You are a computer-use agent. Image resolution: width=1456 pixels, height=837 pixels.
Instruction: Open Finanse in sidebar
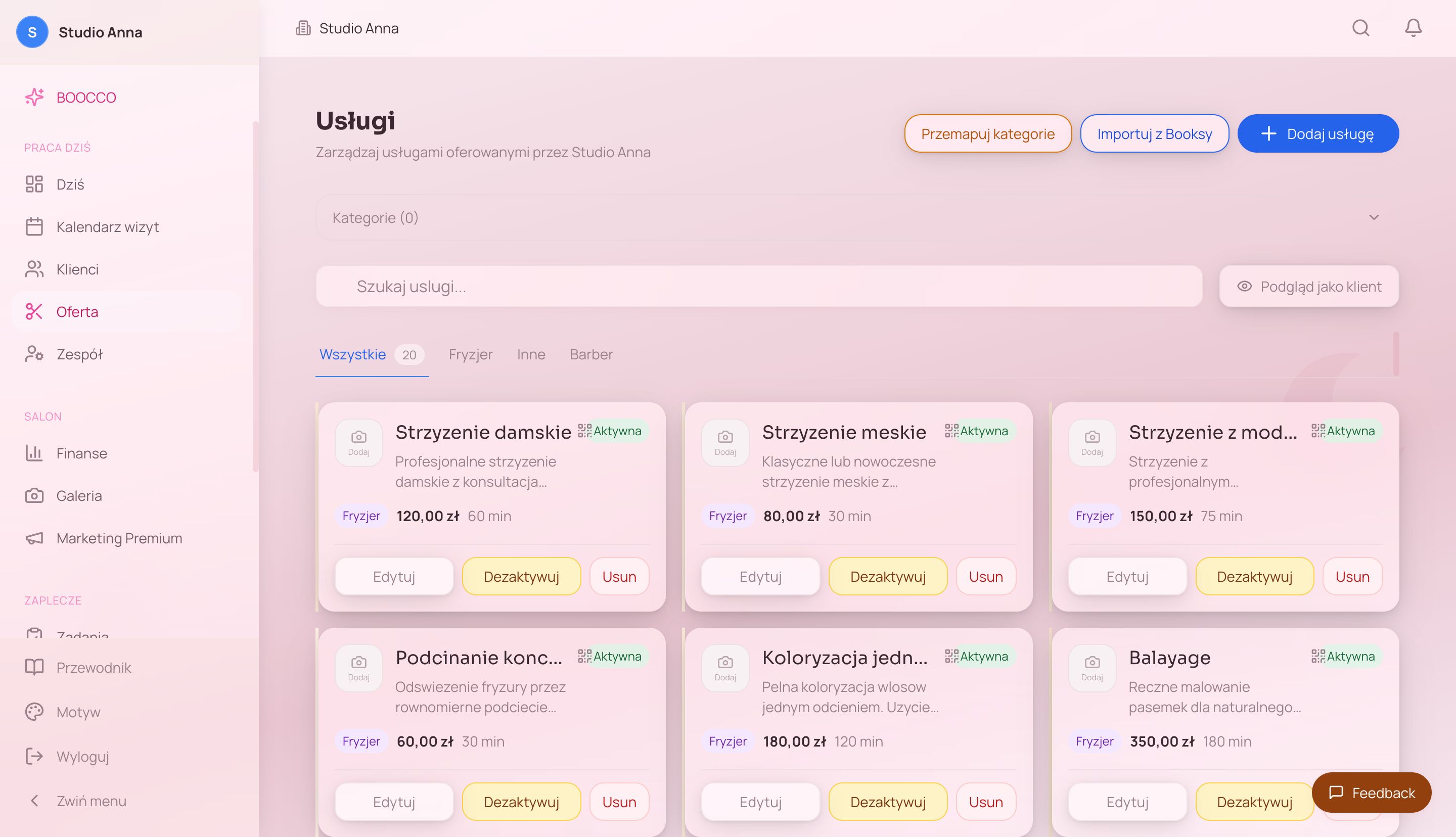[x=126, y=453]
